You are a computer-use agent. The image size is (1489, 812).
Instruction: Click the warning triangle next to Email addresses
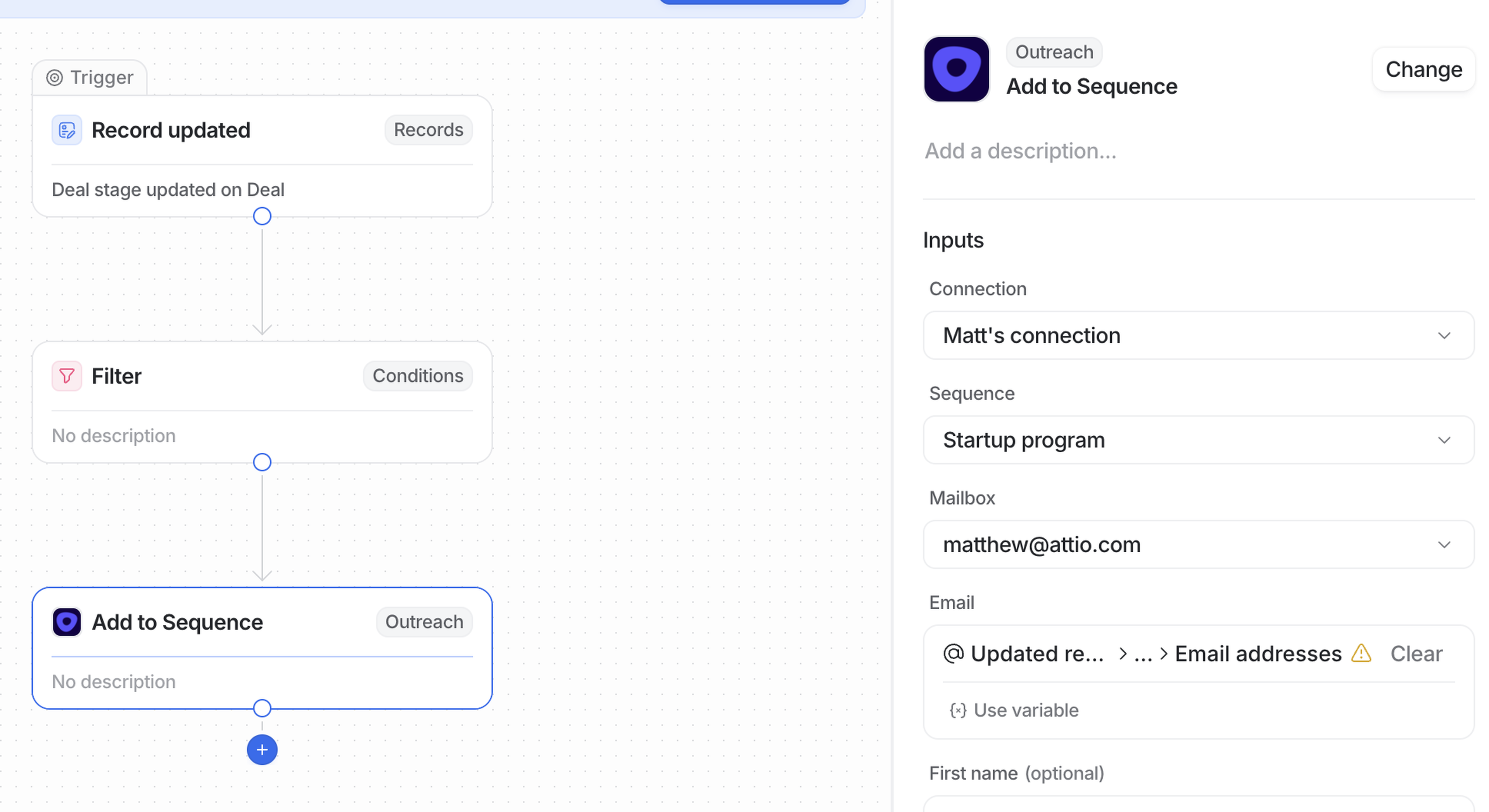pos(1361,653)
